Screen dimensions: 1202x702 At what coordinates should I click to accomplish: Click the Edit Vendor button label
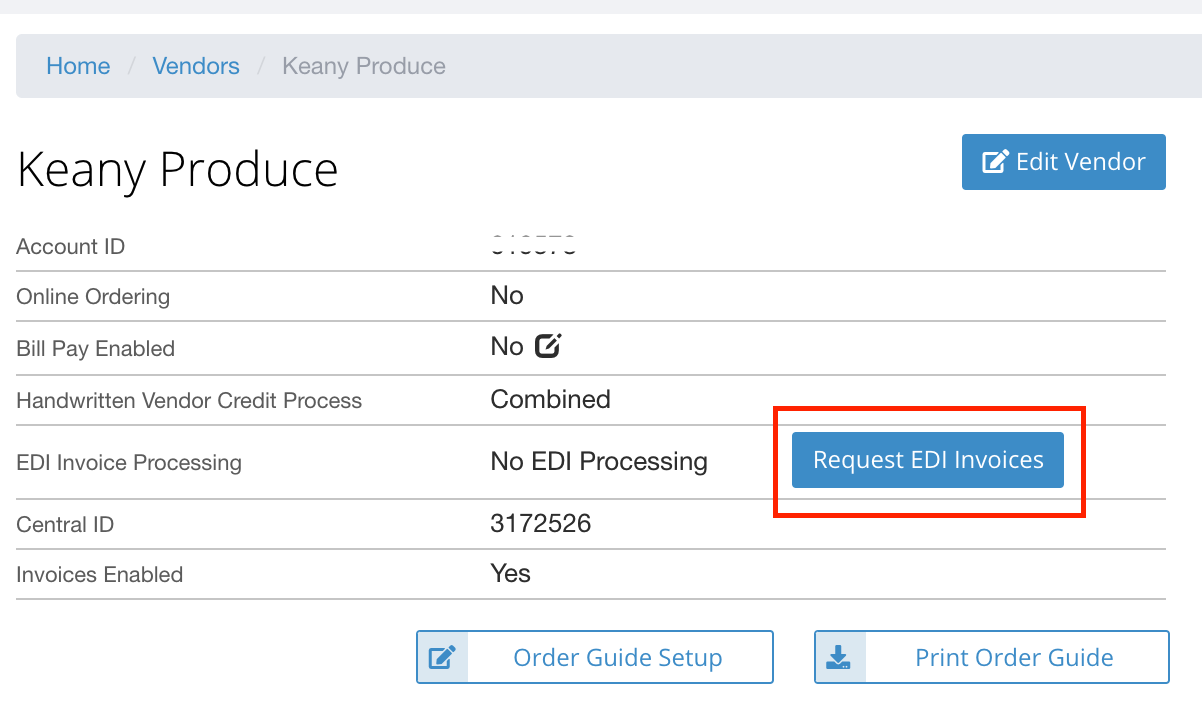point(1081,162)
